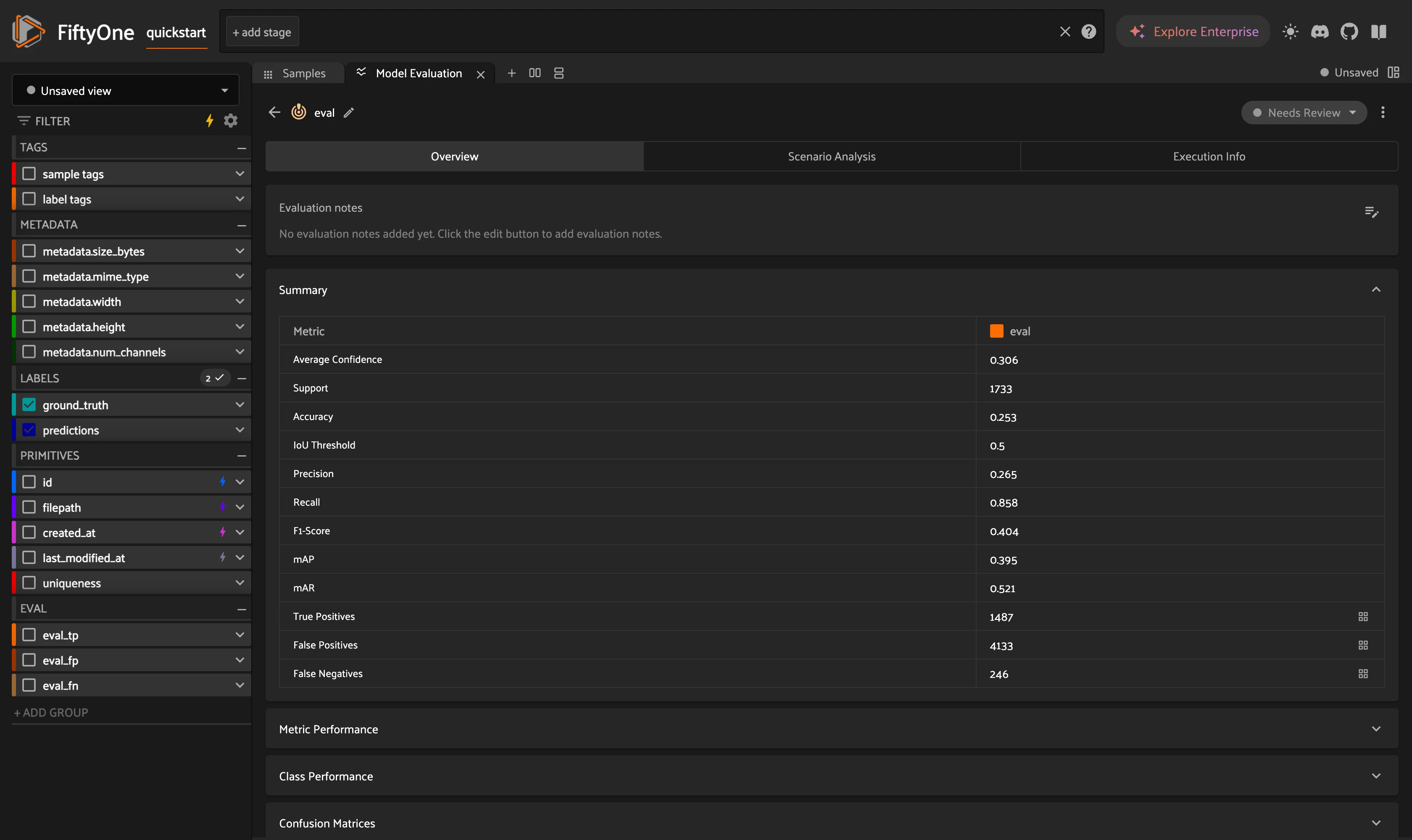
Task: Click the add stage button
Action: coord(262,32)
